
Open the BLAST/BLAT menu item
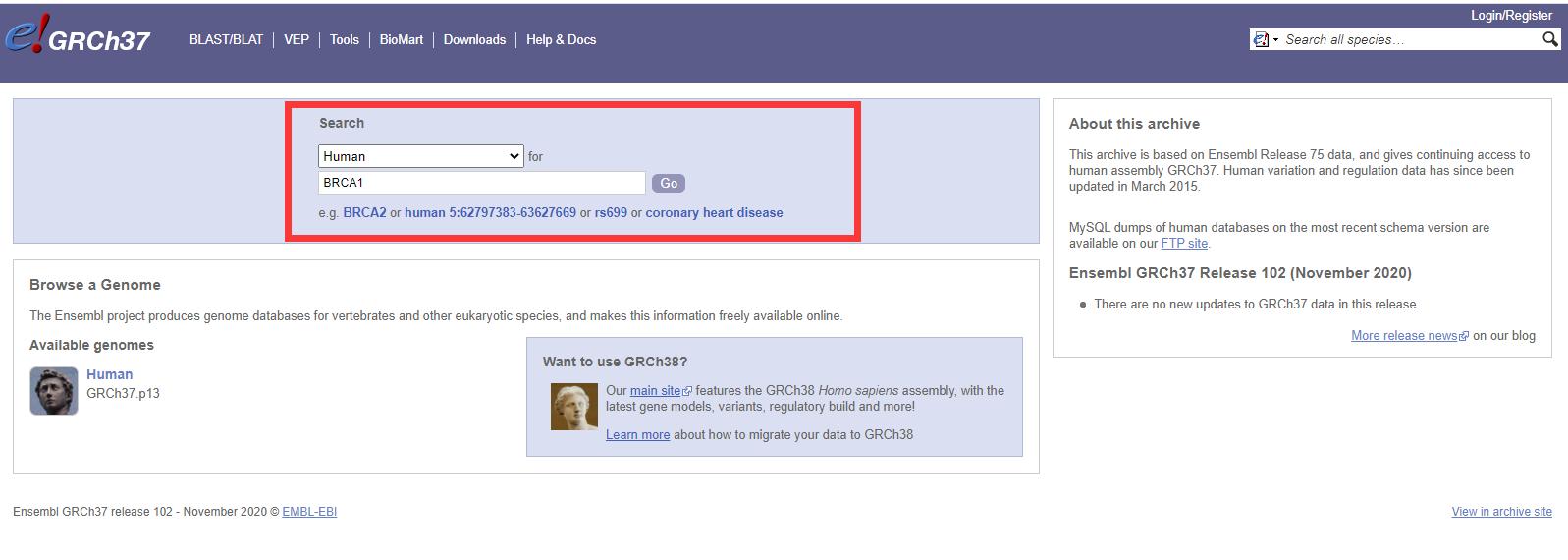click(x=226, y=39)
